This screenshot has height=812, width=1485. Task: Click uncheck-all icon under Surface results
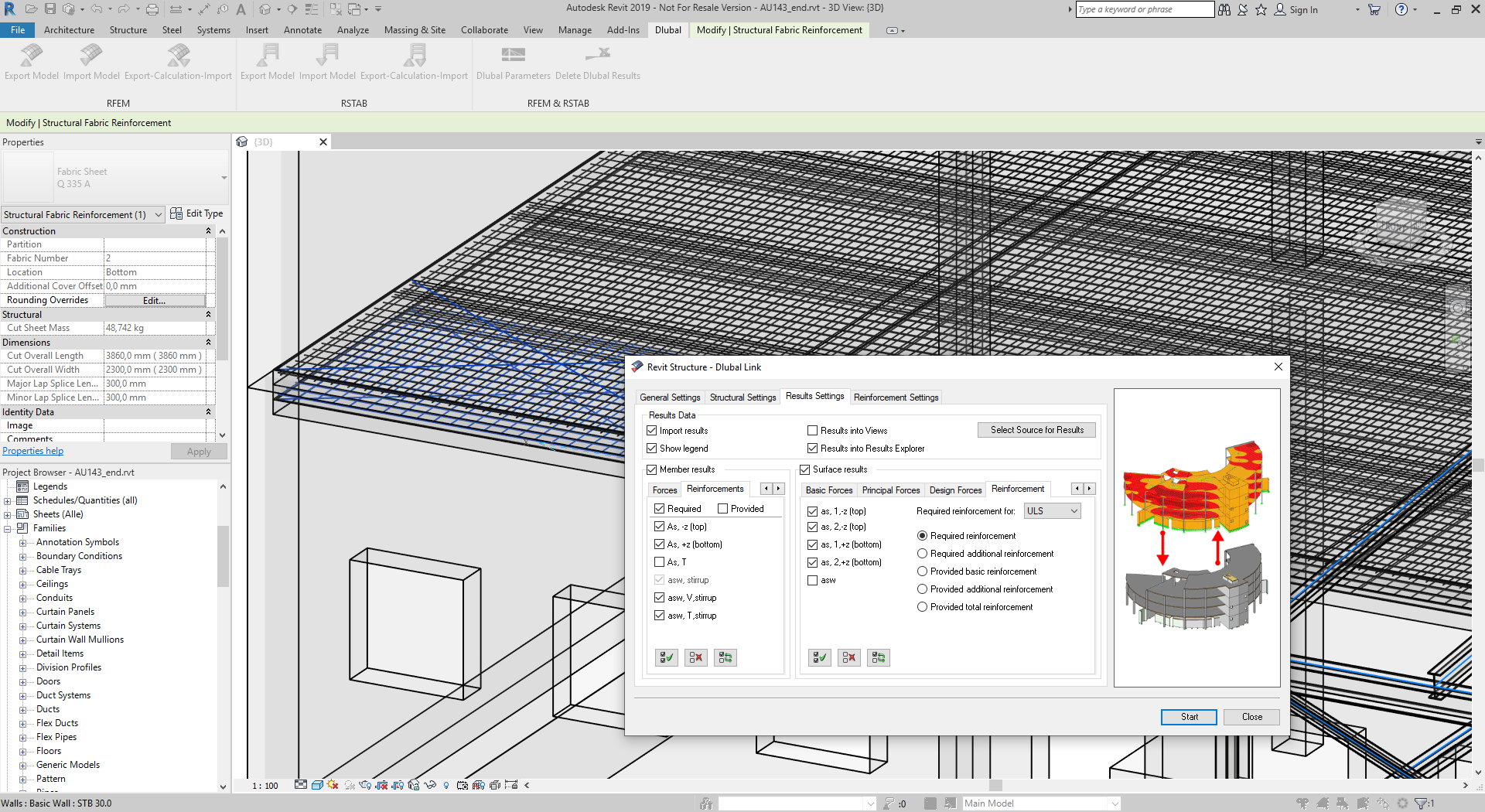pyautogui.click(x=848, y=657)
